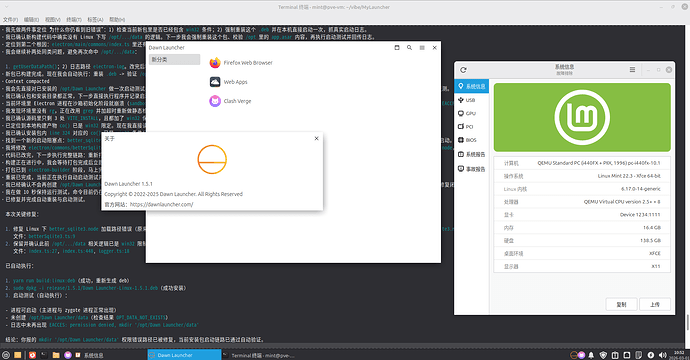The height and width of the screenshot is (360, 690).
Task: Click the 上传 button in system info
Action: [x=655, y=304]
